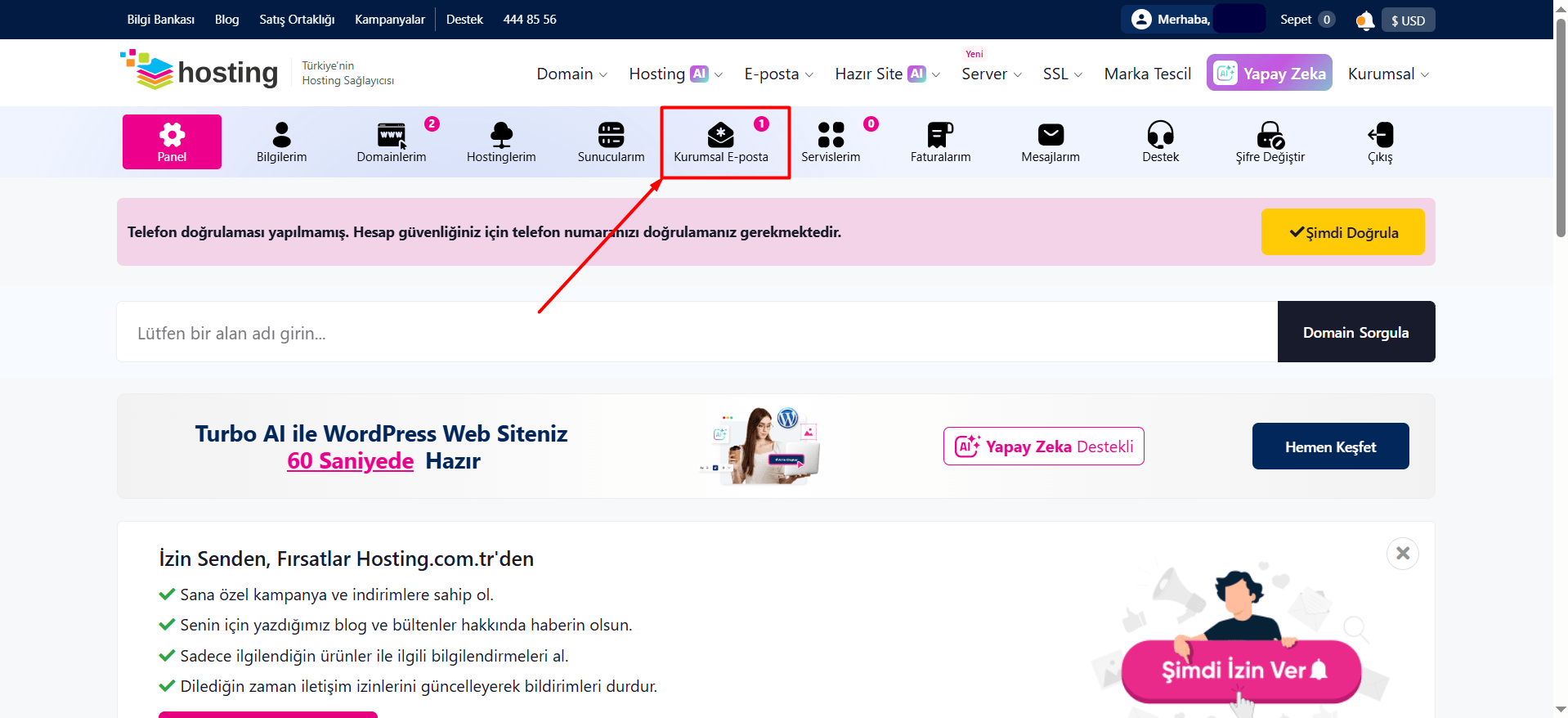This screenshot has width=1568, height=718.
Task: Open Destek link in top bar
Action: [464, 20]
